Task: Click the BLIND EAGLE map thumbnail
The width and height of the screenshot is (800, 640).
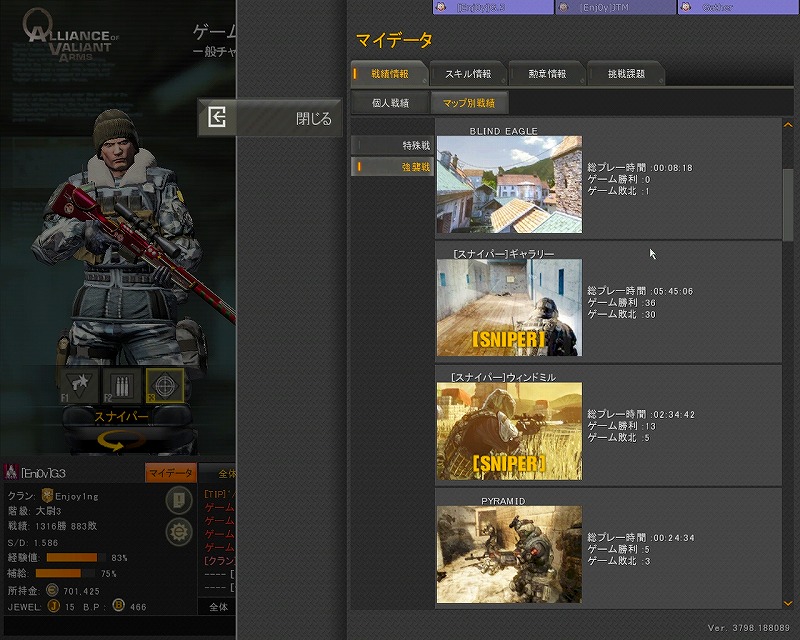Action: coord(509,185)
